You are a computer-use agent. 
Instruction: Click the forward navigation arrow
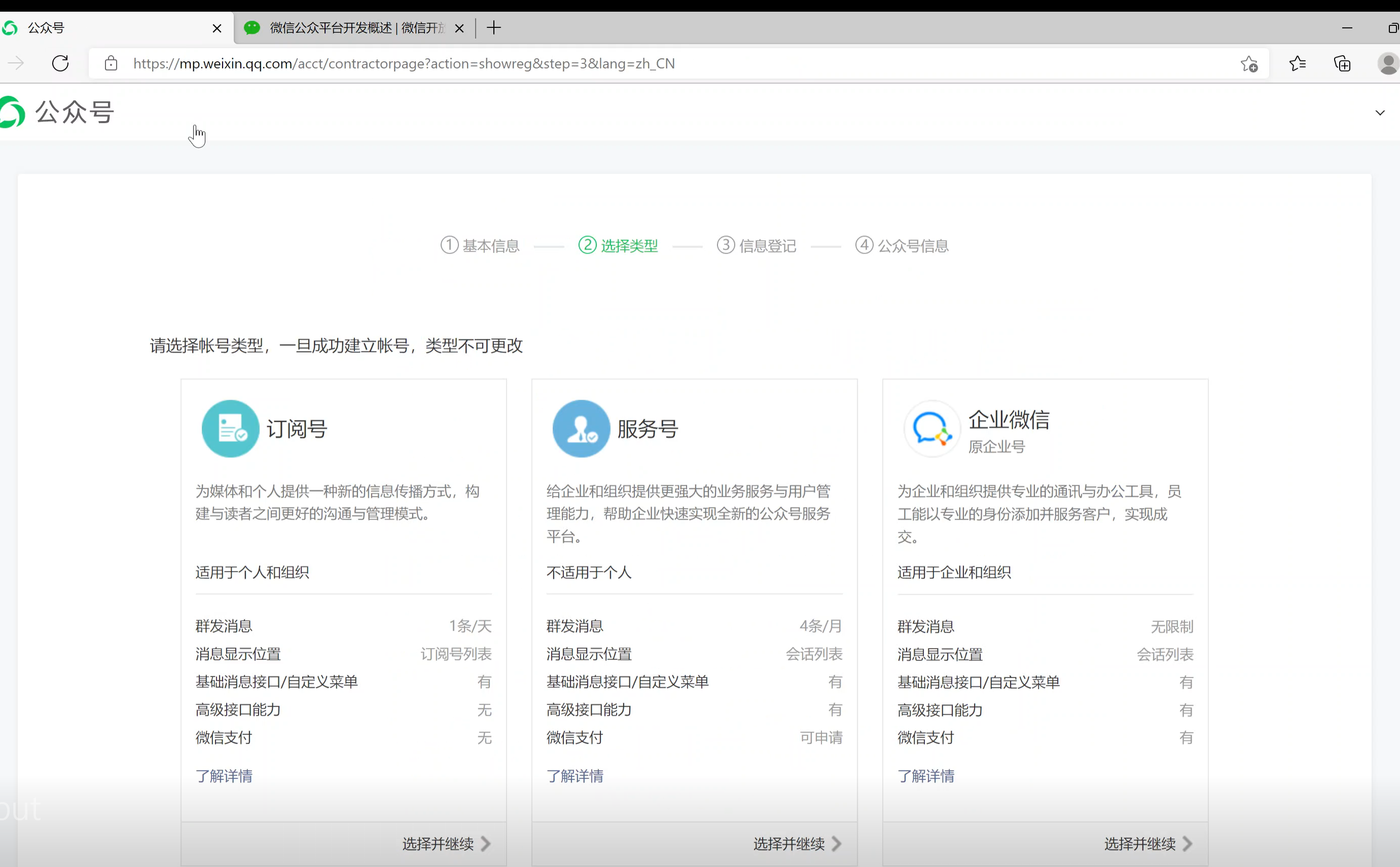16,63
